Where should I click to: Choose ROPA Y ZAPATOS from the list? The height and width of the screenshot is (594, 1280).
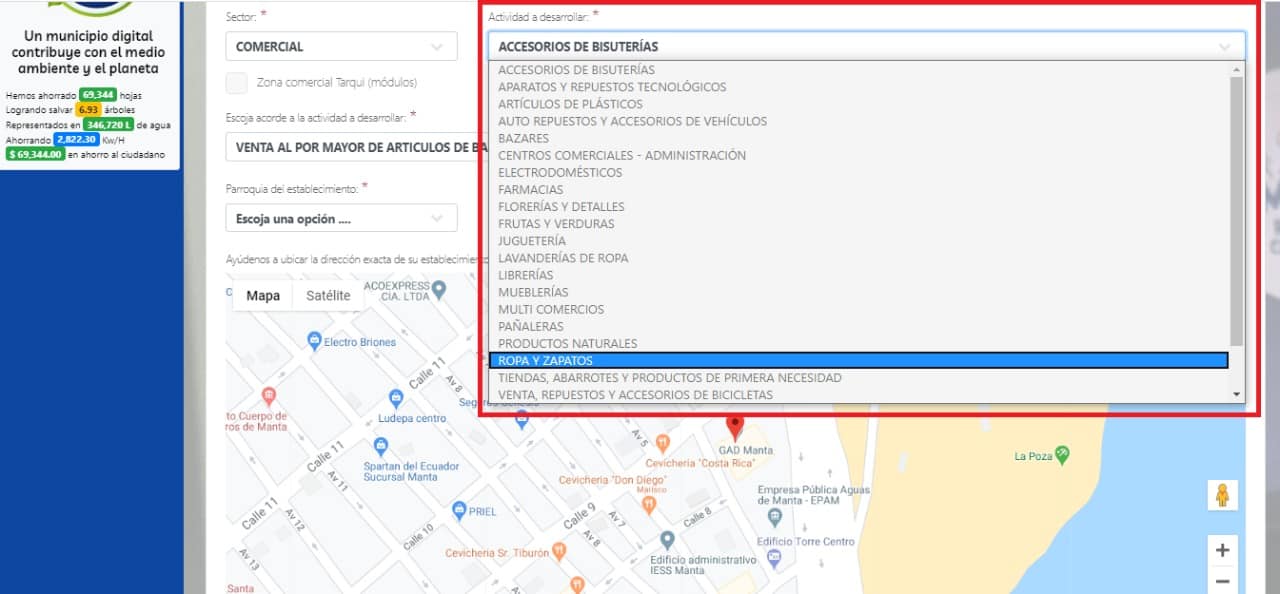pyautogui.click(x=858, y=361)
